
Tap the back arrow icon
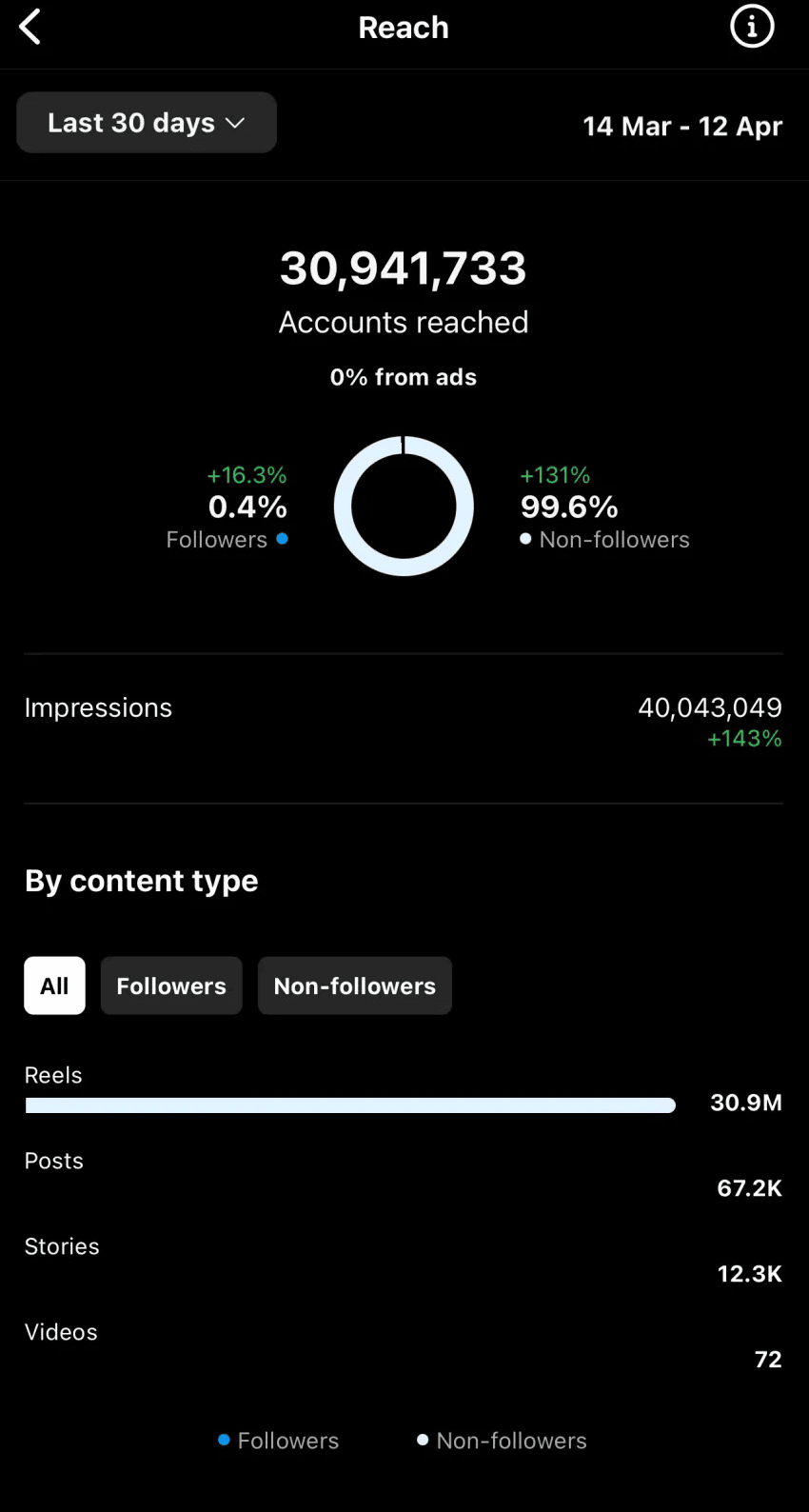tap(30, 28)
